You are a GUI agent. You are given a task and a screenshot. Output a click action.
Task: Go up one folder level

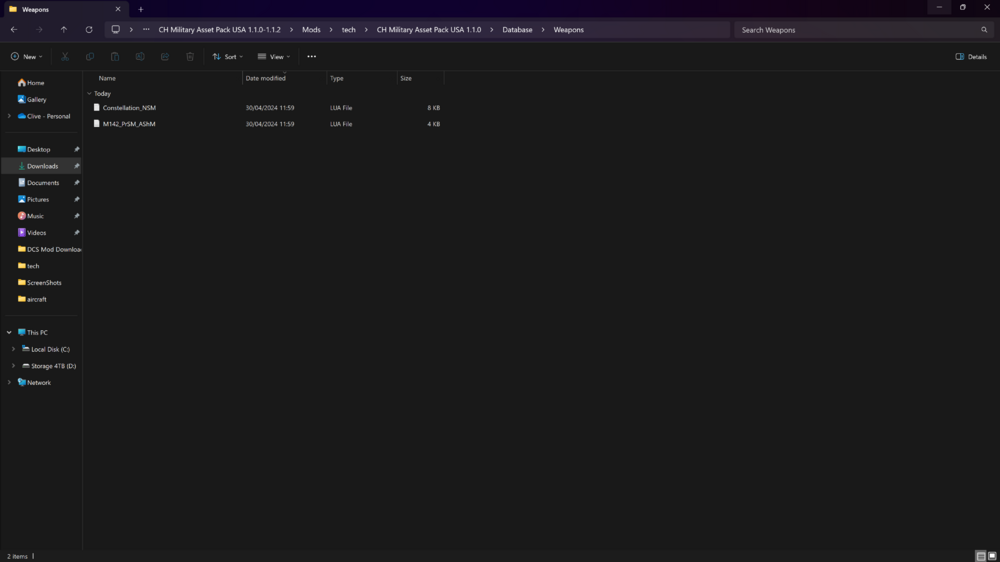coord(64,29)
